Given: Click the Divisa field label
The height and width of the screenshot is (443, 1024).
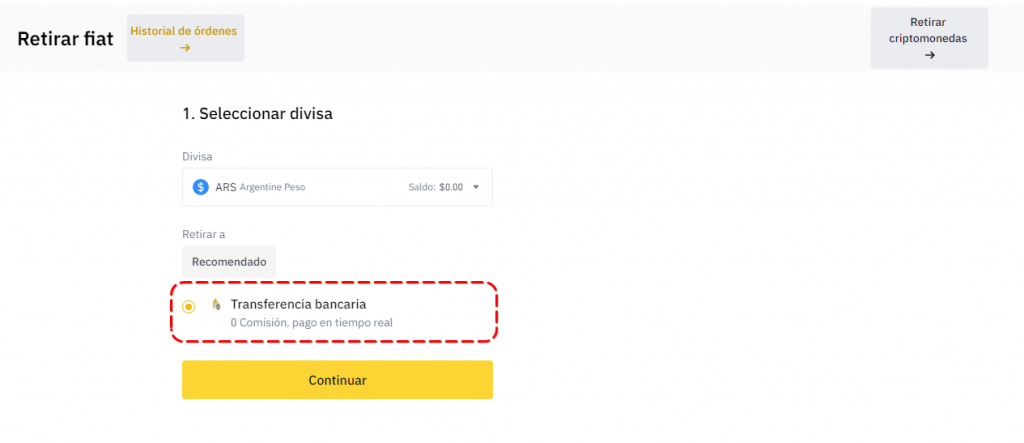Looking at the screenshot, I should 197,156.
